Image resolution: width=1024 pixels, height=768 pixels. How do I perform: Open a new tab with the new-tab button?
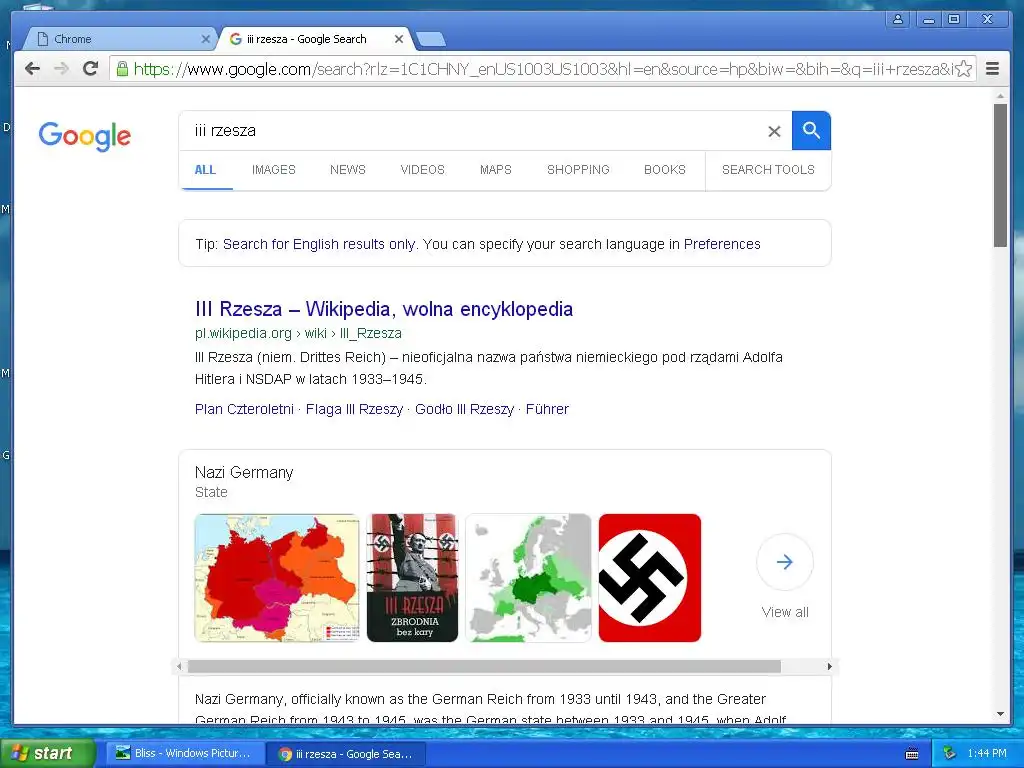click(x=431, y=39)
